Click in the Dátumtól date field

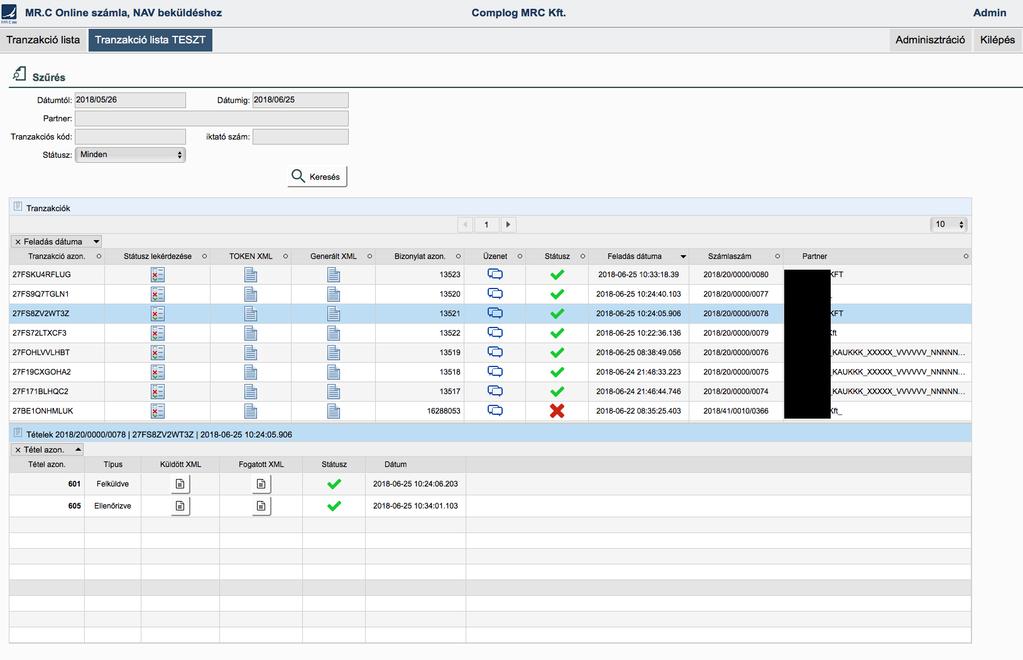coord(130,100)
